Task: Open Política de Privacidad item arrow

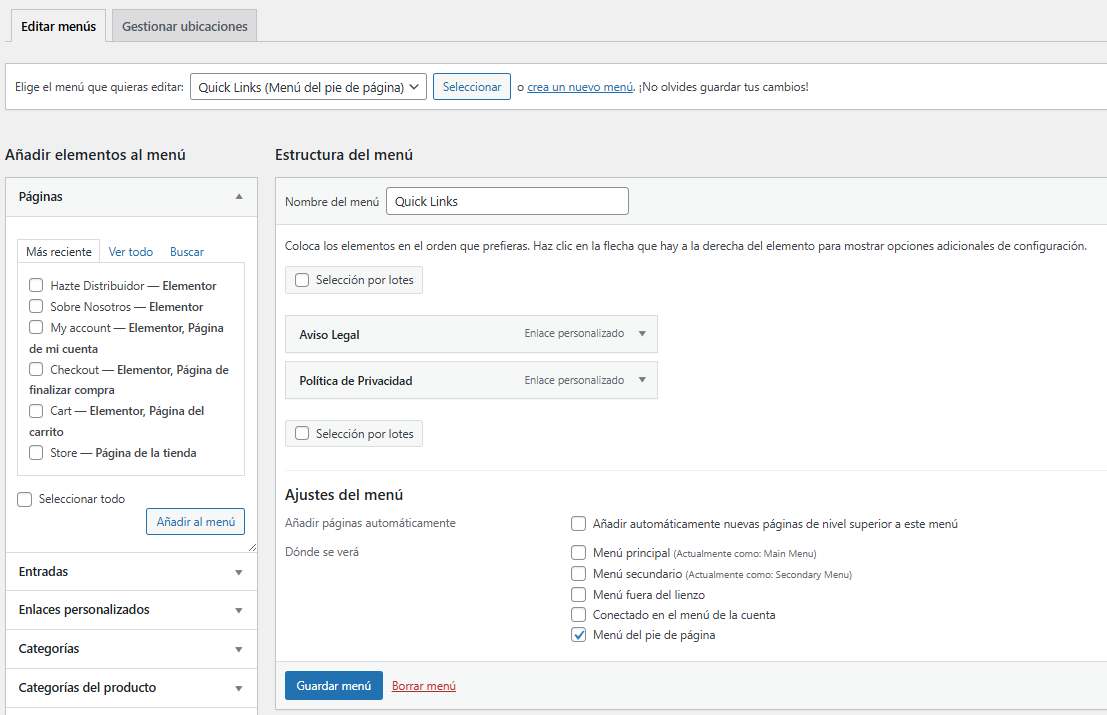Action: pos(642,380)
